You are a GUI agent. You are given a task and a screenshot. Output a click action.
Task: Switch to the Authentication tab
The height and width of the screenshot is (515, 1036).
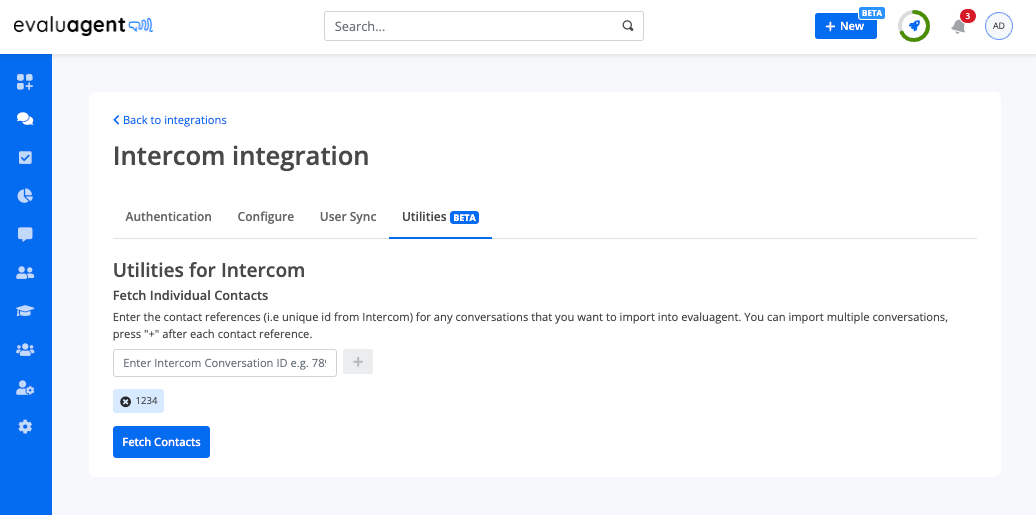[168, 217]
